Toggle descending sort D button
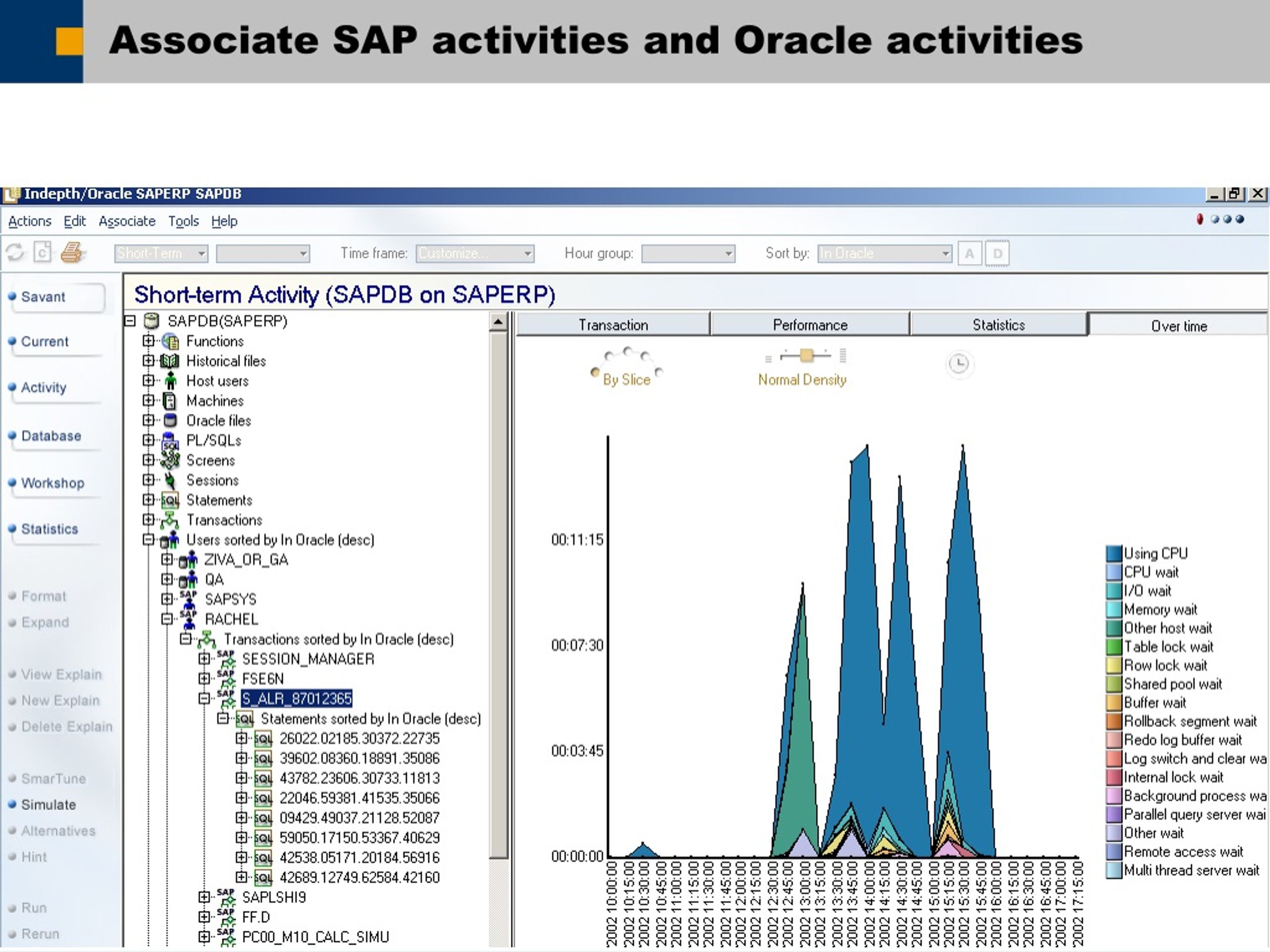This screenshot has height=952, width=1270. [998, 254]
